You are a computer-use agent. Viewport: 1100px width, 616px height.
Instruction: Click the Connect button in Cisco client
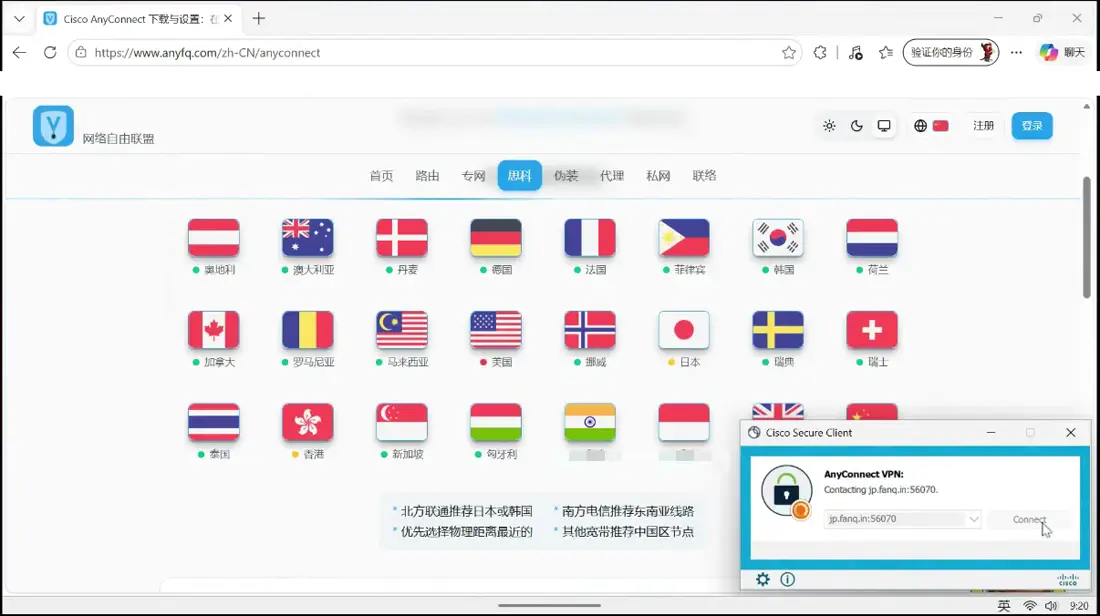pos(1029,519)
